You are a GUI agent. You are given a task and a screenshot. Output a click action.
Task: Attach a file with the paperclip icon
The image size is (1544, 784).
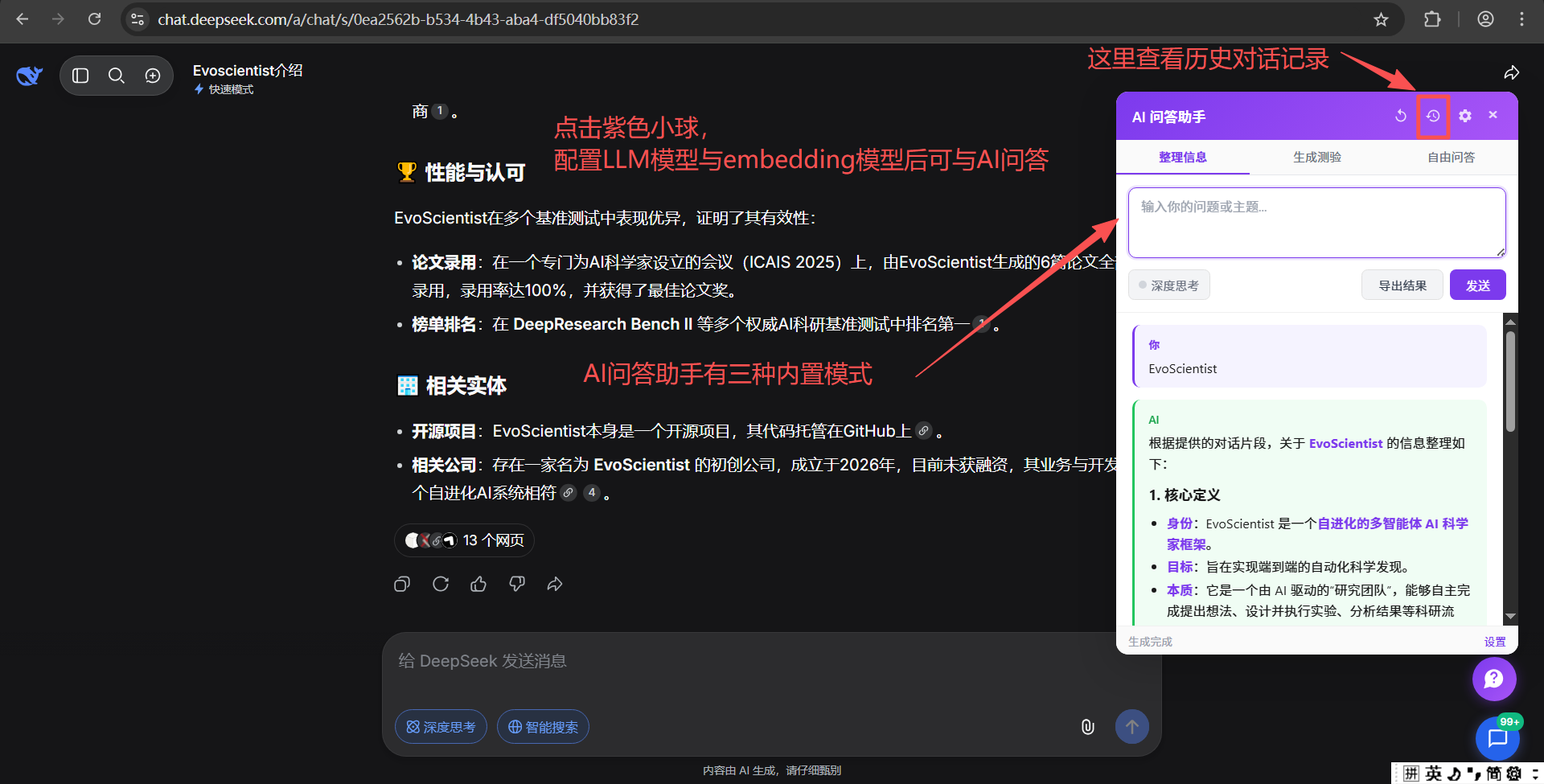(1087, 727)
